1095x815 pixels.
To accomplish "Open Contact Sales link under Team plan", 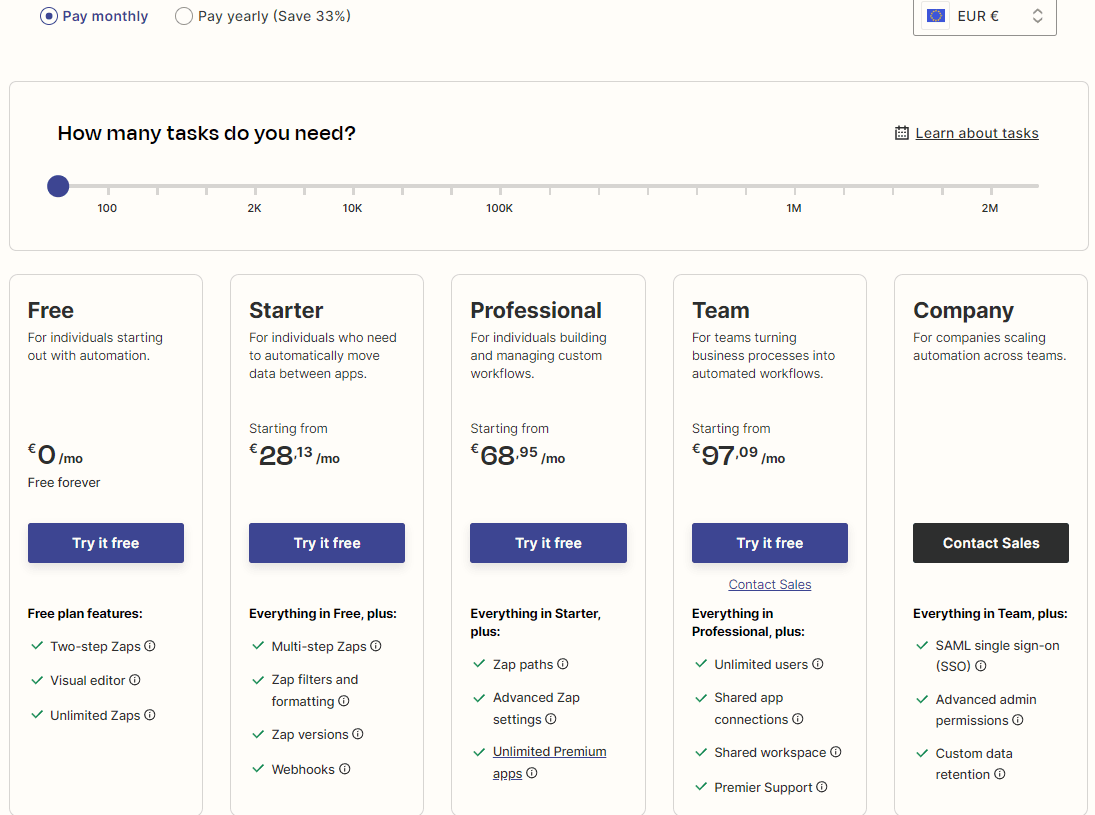I will [770, 585].
